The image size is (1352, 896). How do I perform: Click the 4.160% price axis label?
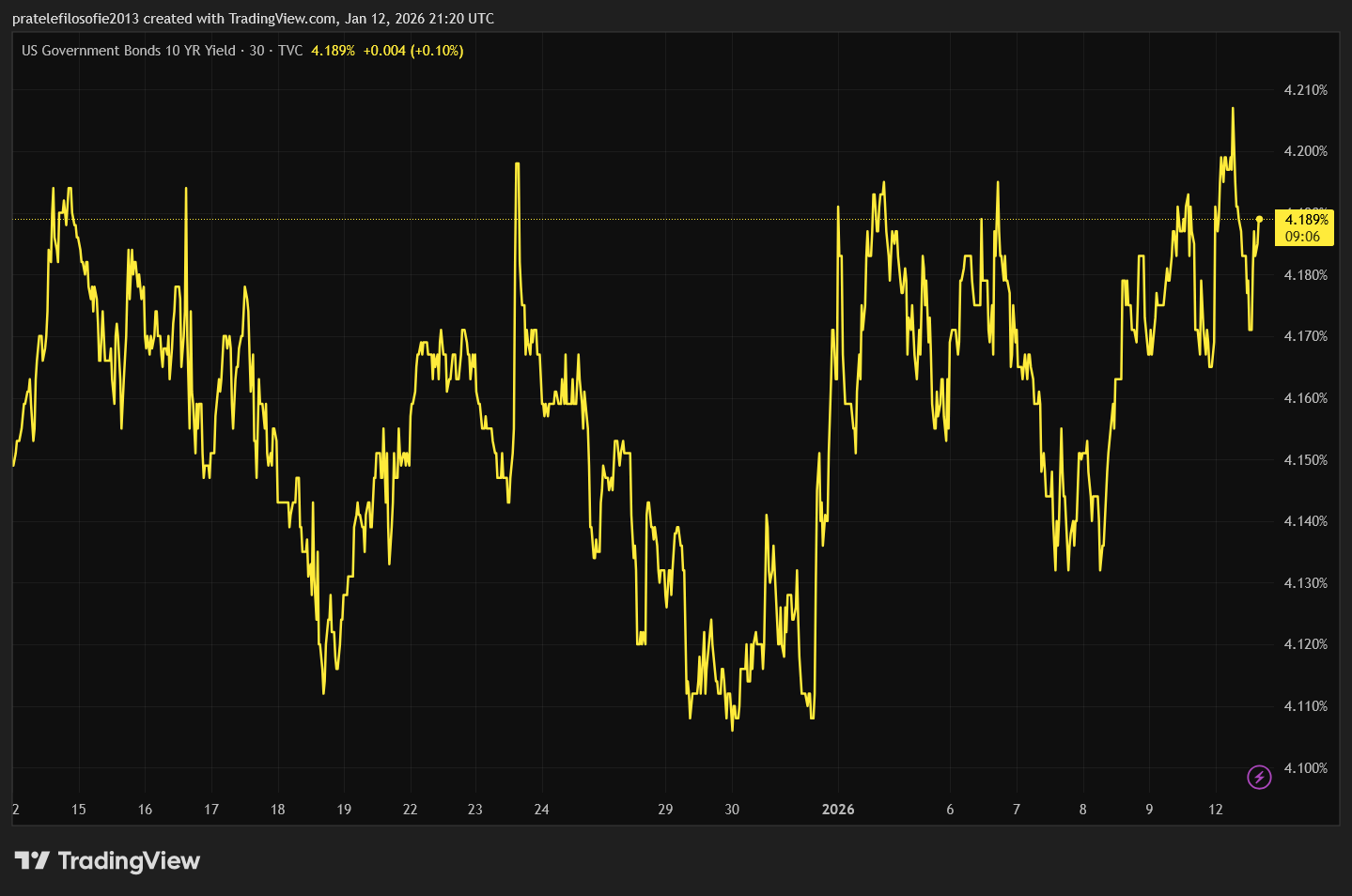1306,398
